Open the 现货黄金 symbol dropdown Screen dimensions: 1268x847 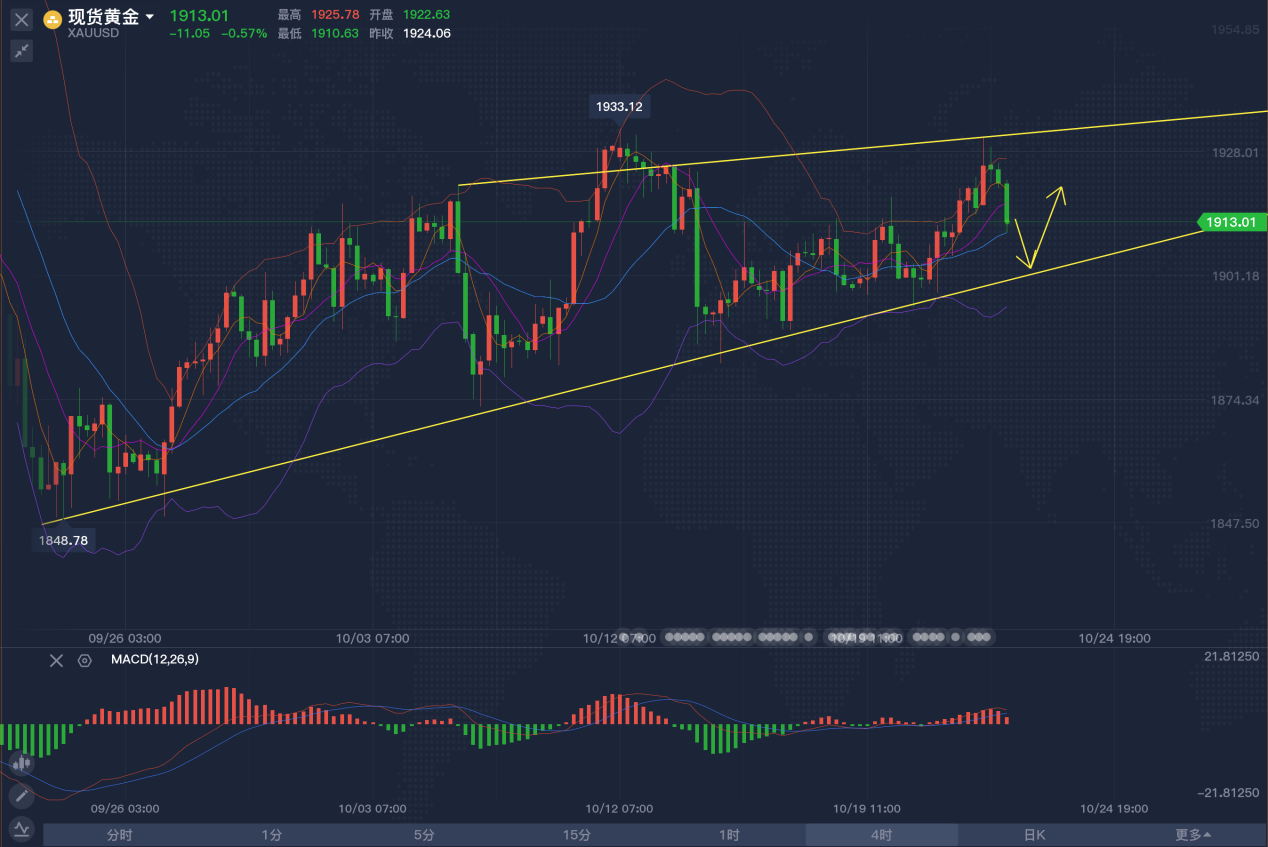coord(150,17)
